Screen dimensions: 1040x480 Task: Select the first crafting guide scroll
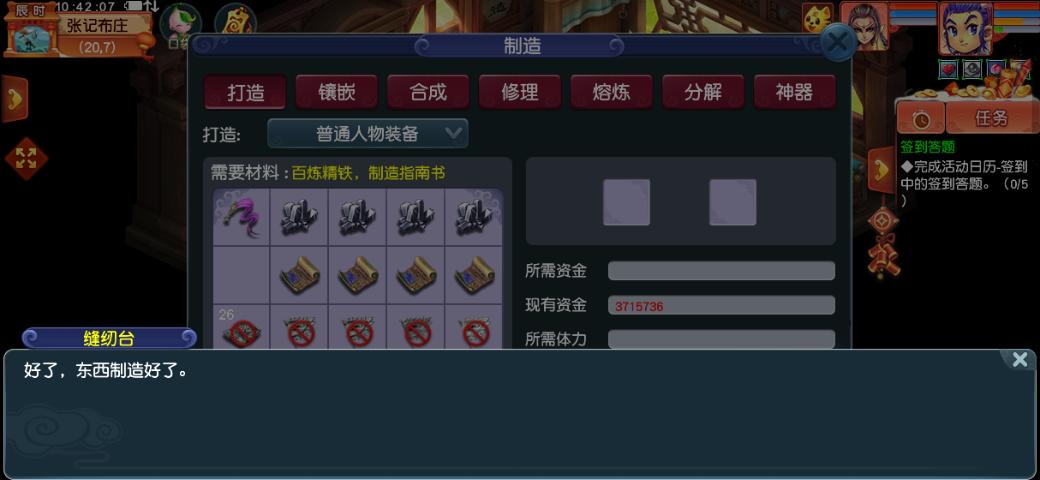point(299,275)
